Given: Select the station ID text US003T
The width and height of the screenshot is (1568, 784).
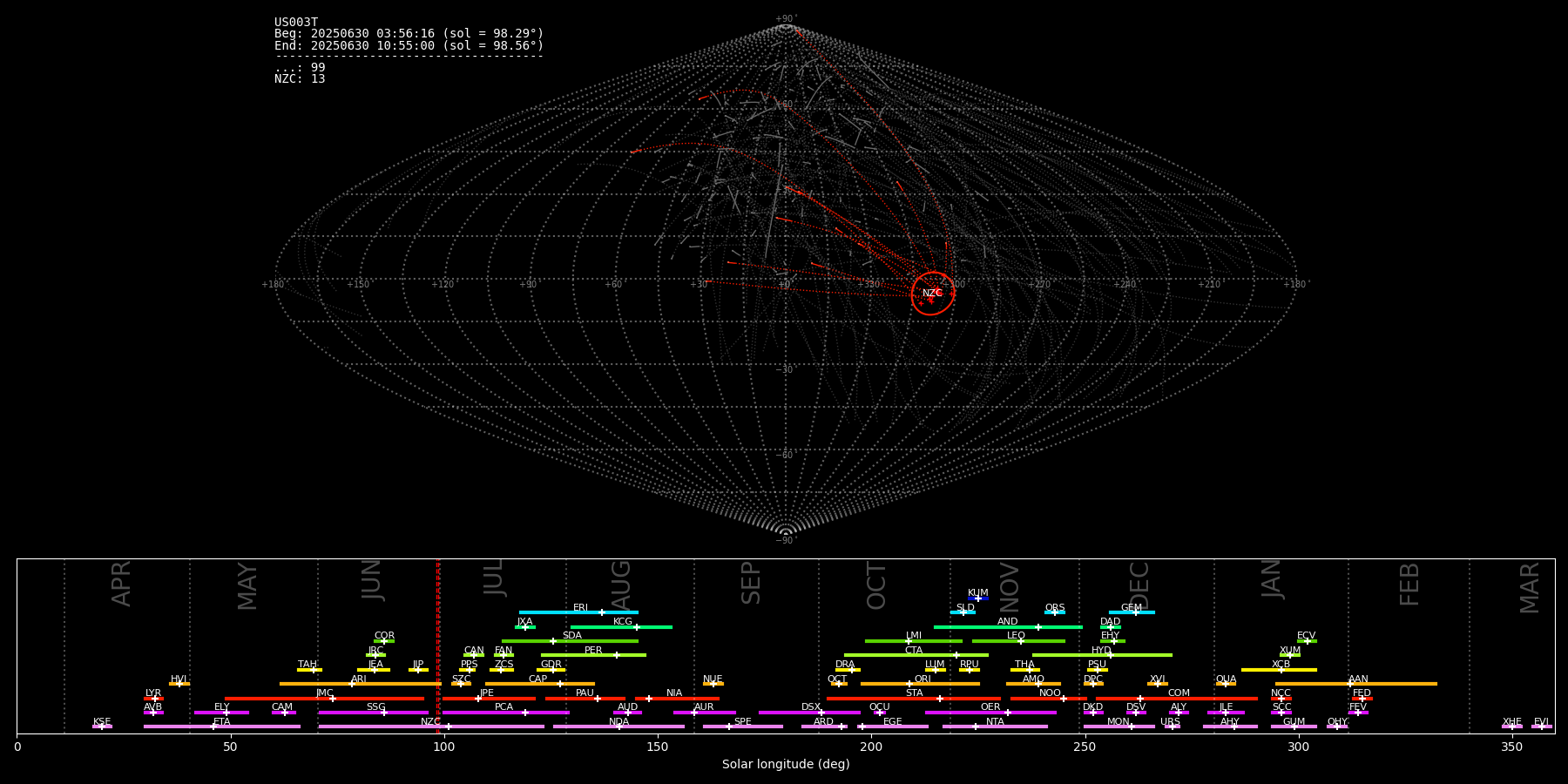Looking at the screenshot, I should click(296, 23).
